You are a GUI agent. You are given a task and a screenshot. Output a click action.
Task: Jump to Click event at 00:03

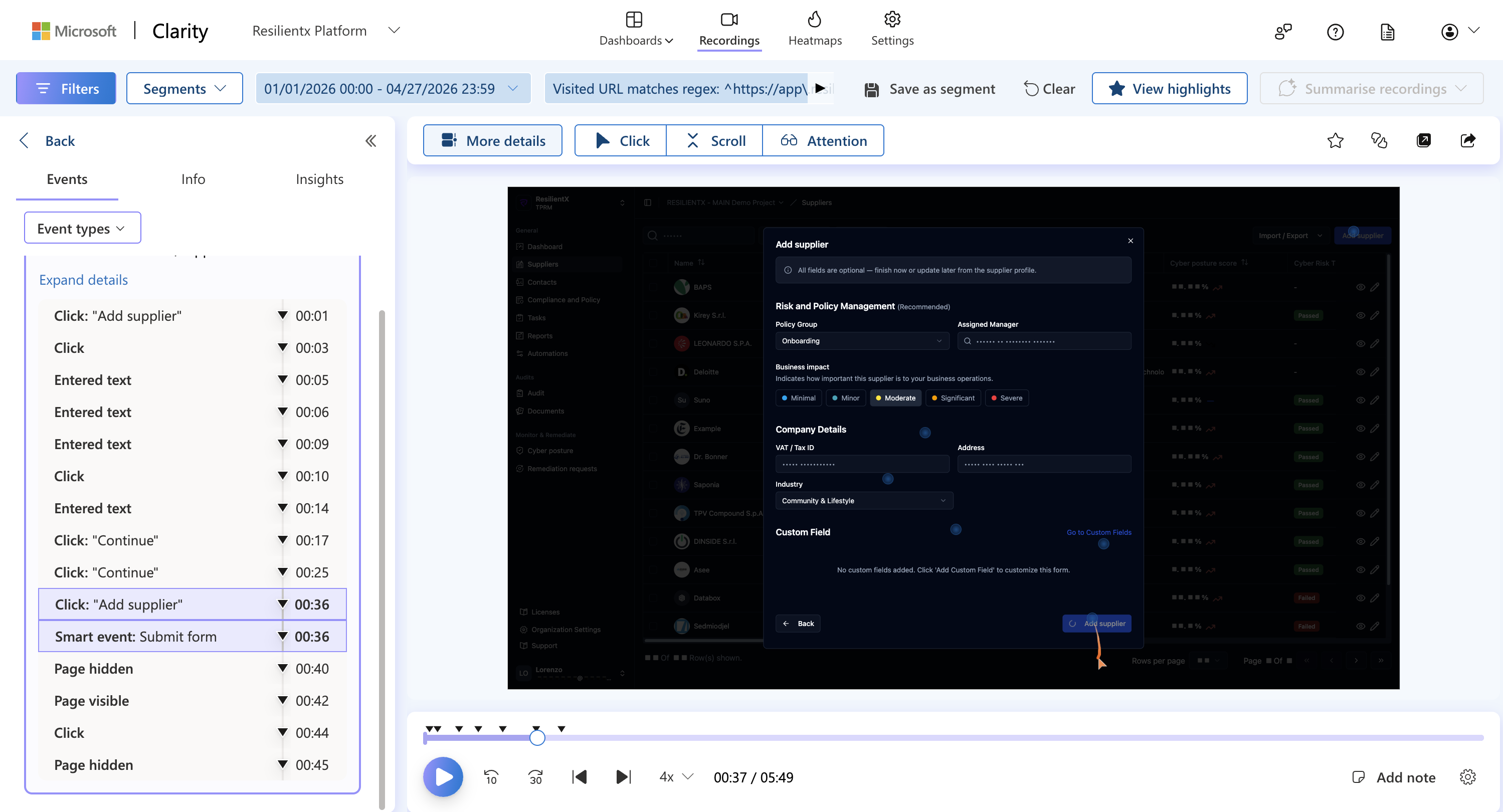coord(192,348)
